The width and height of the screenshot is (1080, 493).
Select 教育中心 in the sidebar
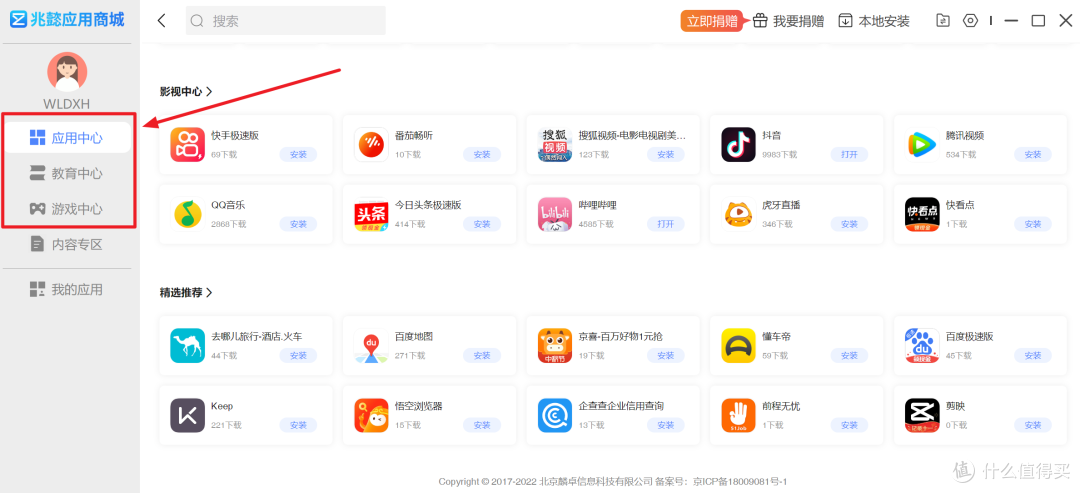coord(67,174)
